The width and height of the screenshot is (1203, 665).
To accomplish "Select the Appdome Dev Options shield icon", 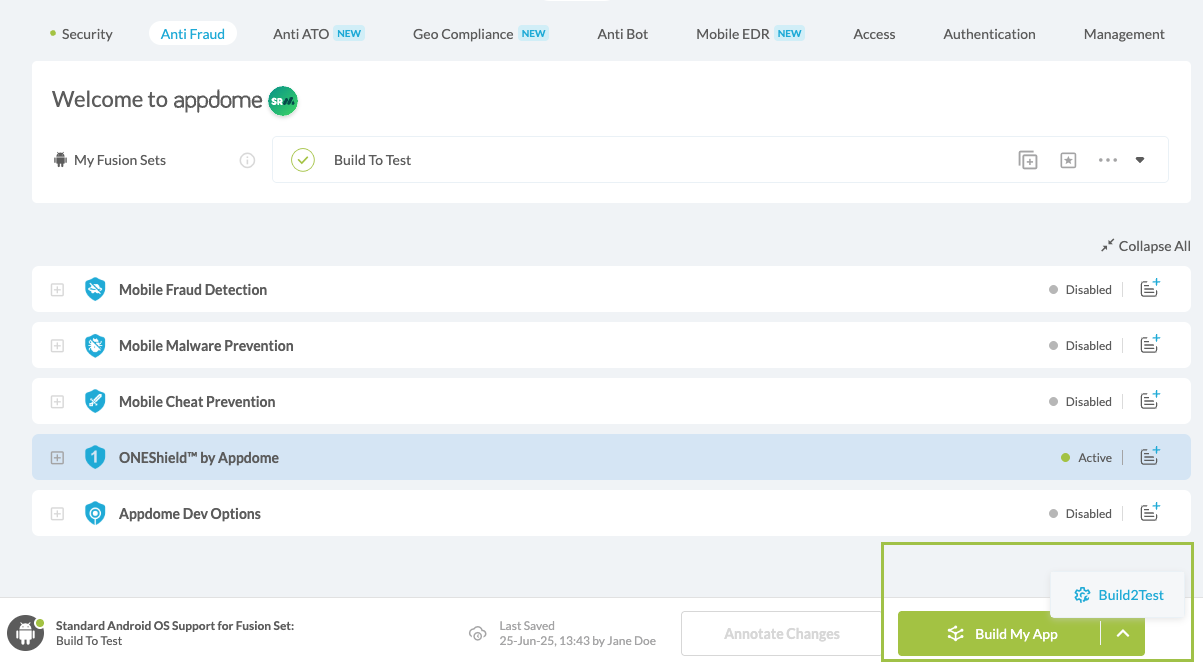I will pos(94,513).
